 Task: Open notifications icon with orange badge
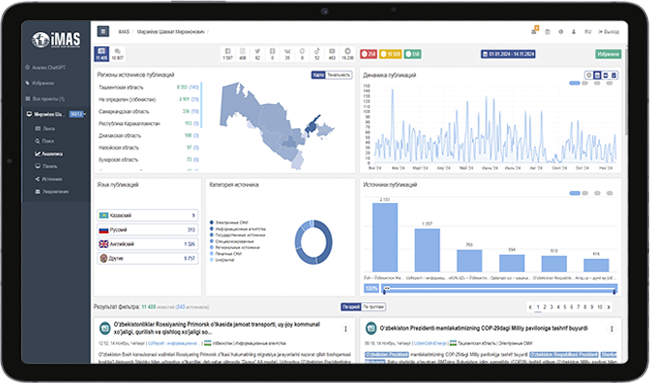[x=534, y=31]
